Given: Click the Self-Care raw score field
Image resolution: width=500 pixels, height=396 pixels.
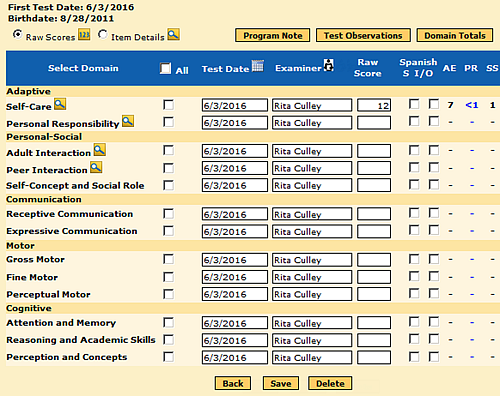Looking at the screenshot, I should pos(374,105).
